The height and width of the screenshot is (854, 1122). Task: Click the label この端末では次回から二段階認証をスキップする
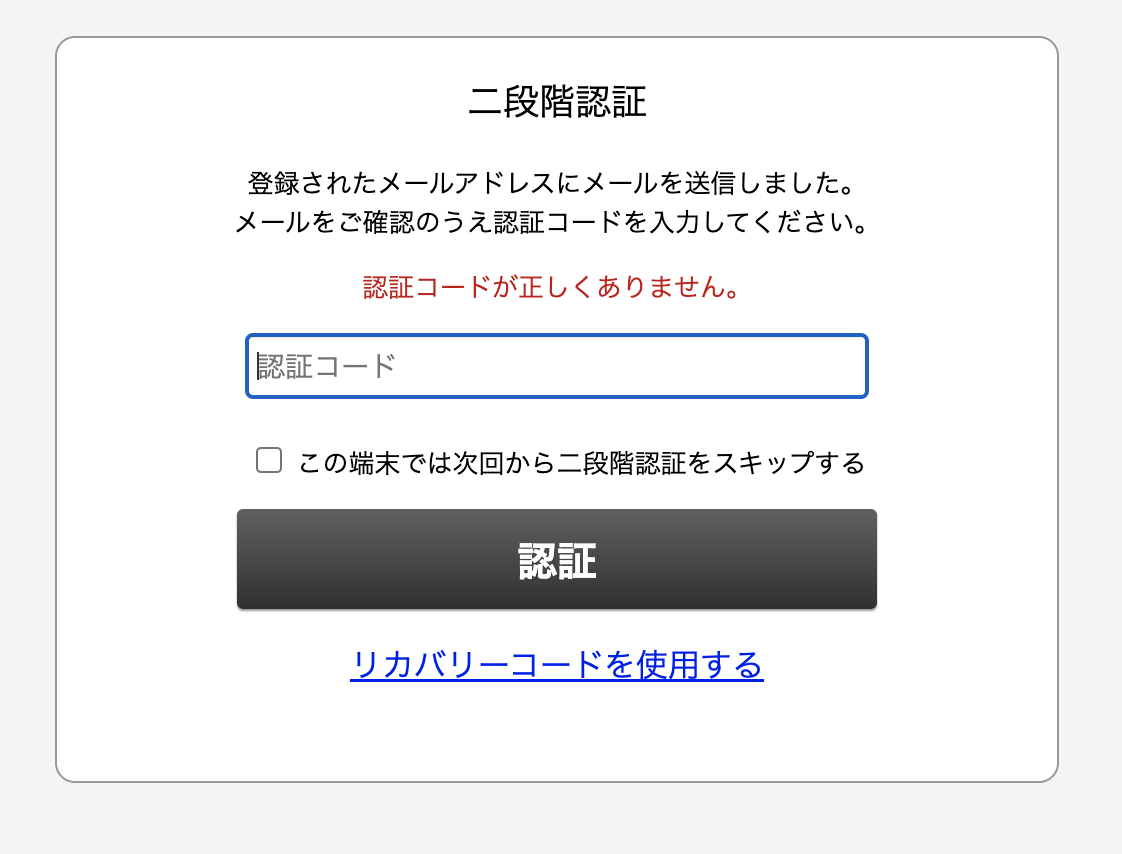click(581, 462)
